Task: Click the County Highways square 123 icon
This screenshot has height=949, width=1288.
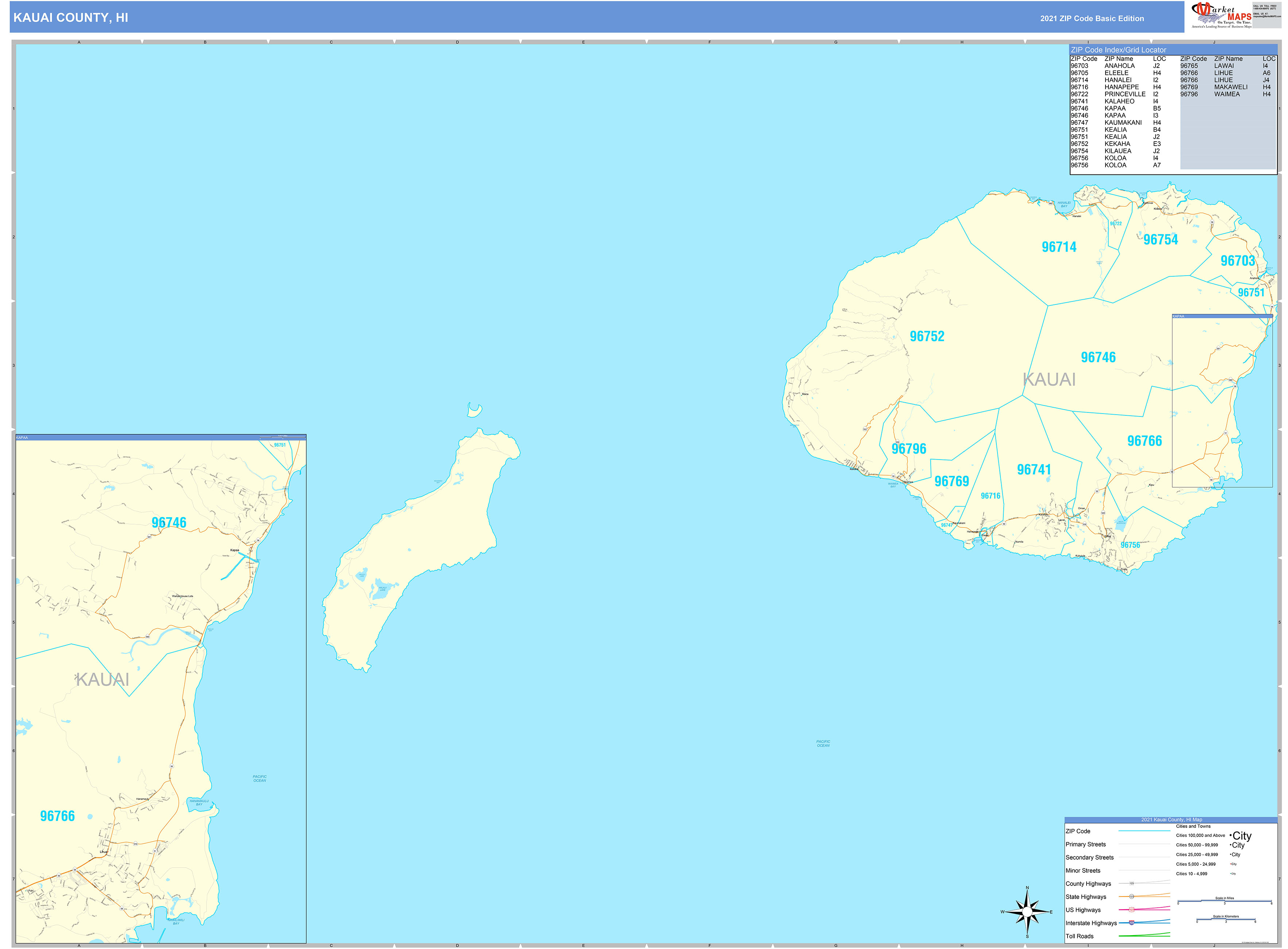Action: click(x=1132, y=884)
